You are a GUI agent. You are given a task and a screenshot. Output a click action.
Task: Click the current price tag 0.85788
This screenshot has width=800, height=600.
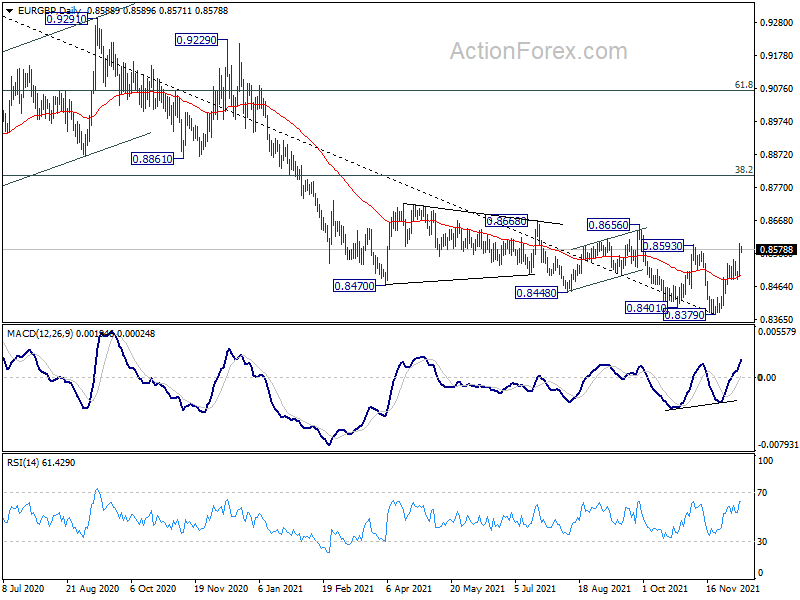(x=776, y=249)
